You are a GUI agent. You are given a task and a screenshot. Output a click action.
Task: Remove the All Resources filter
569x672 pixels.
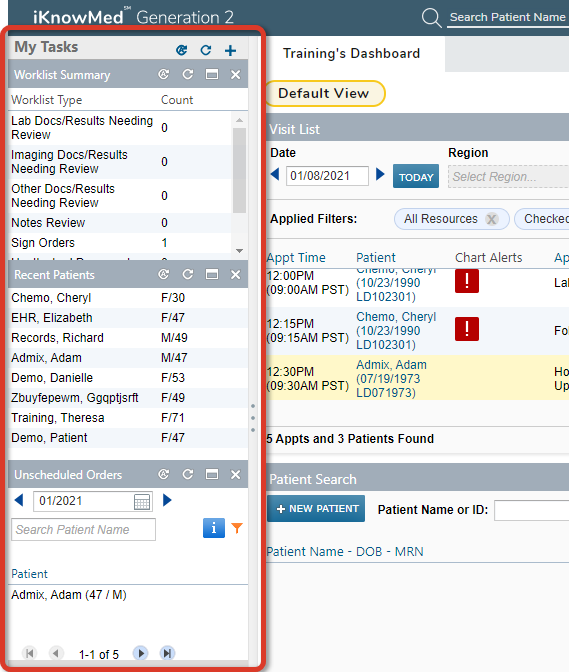point(491,219)
